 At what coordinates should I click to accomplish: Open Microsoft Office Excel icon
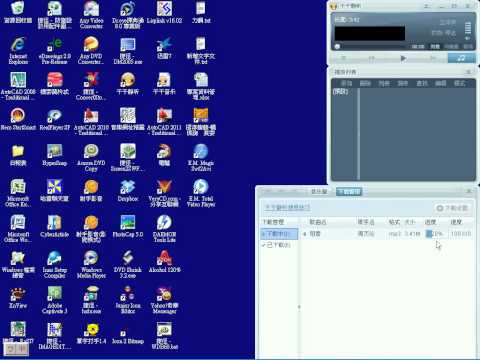[x=18, y=194]
